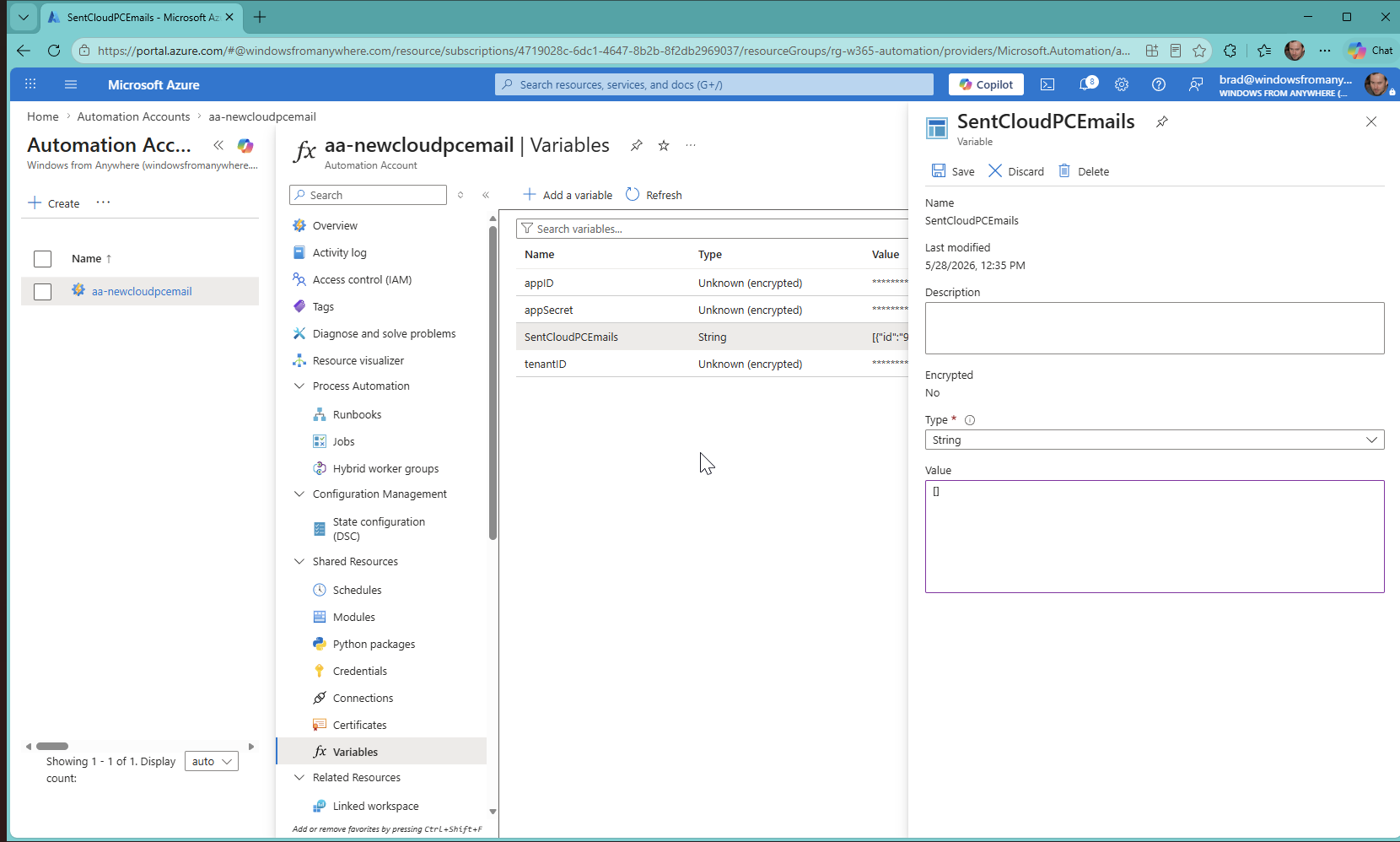Open Linked workspace
Viewport: 1400px width, 842px height.
375,806
